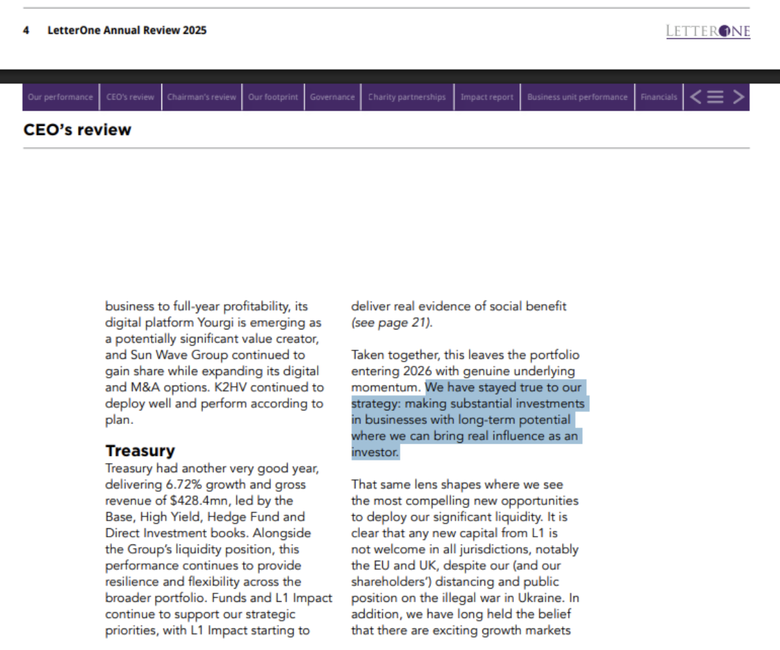Open the contents menu hamburger icon

pos(715,97)
